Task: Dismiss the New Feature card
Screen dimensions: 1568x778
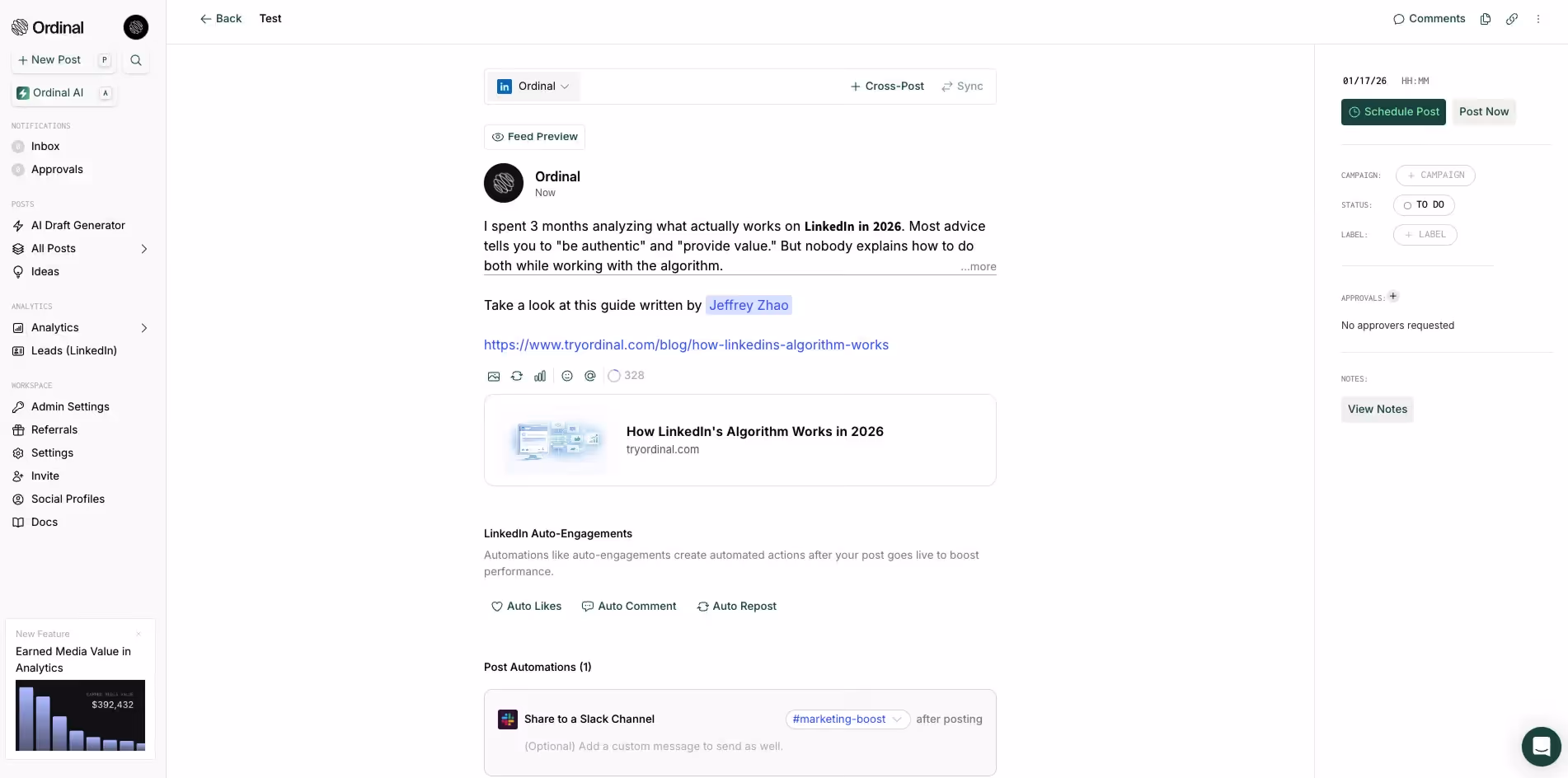Action: click(138, 634)
